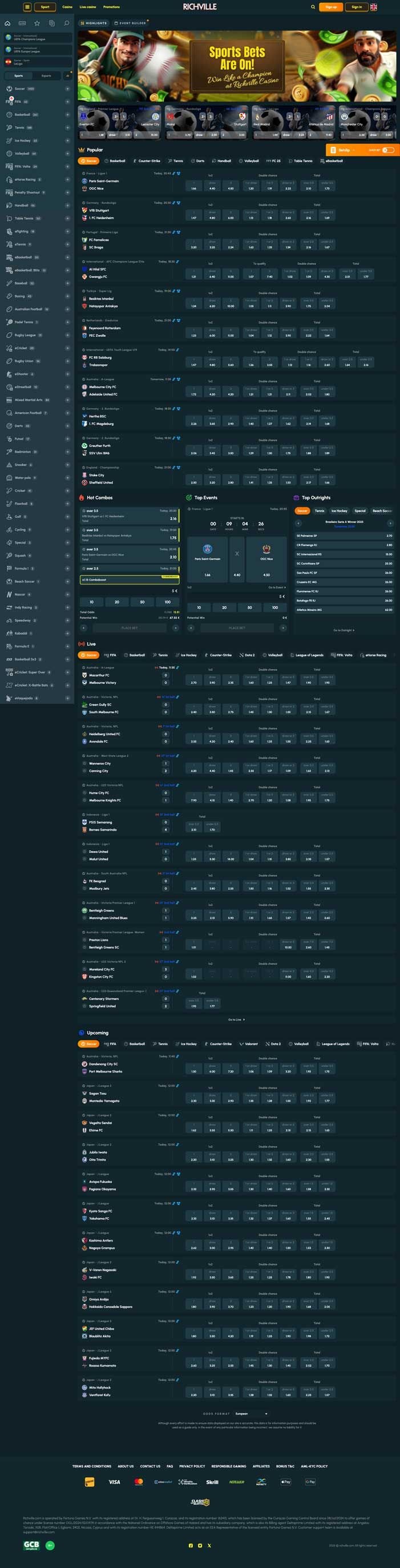The width and height of the screenshot is (400, 1568).
Task: Click the Popular crown icon
Action: (82, 150)
